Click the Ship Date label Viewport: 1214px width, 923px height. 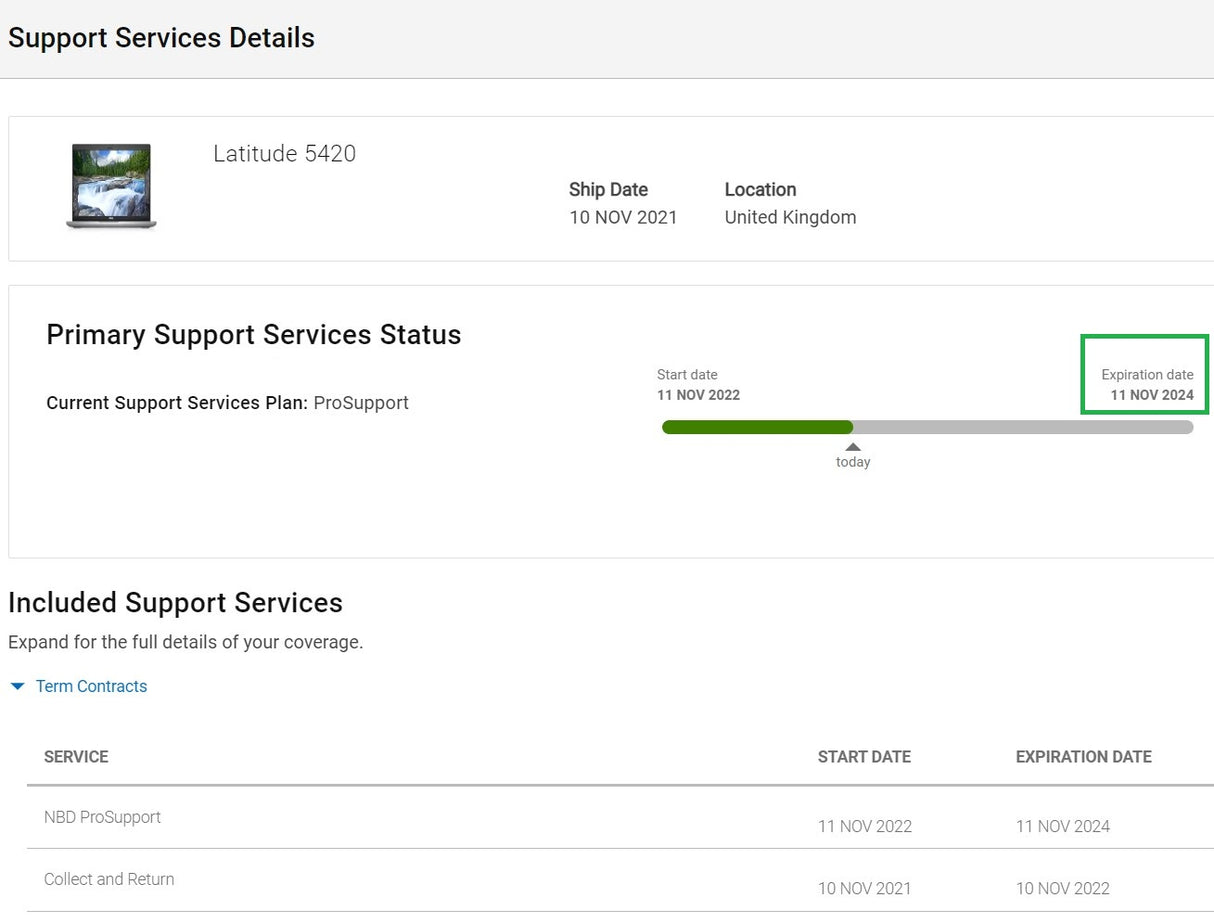(608, 189)
